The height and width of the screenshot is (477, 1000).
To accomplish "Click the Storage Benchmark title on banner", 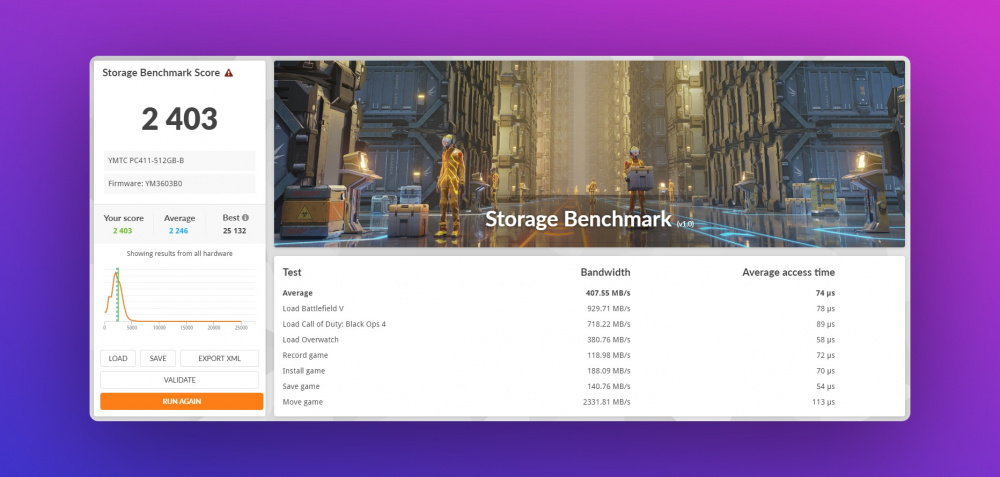I will tap(578, 219).
